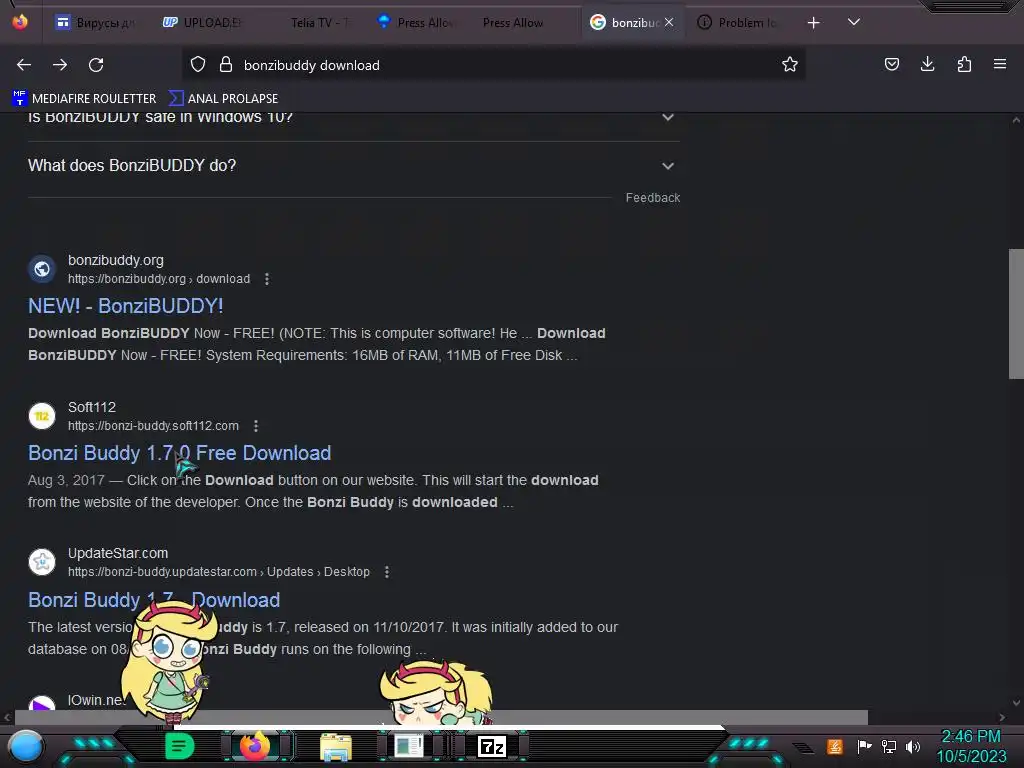Switch to the Problem loading tab
Image resolution: width=1024 pixels, height=768 pixels.
(738, 23)
